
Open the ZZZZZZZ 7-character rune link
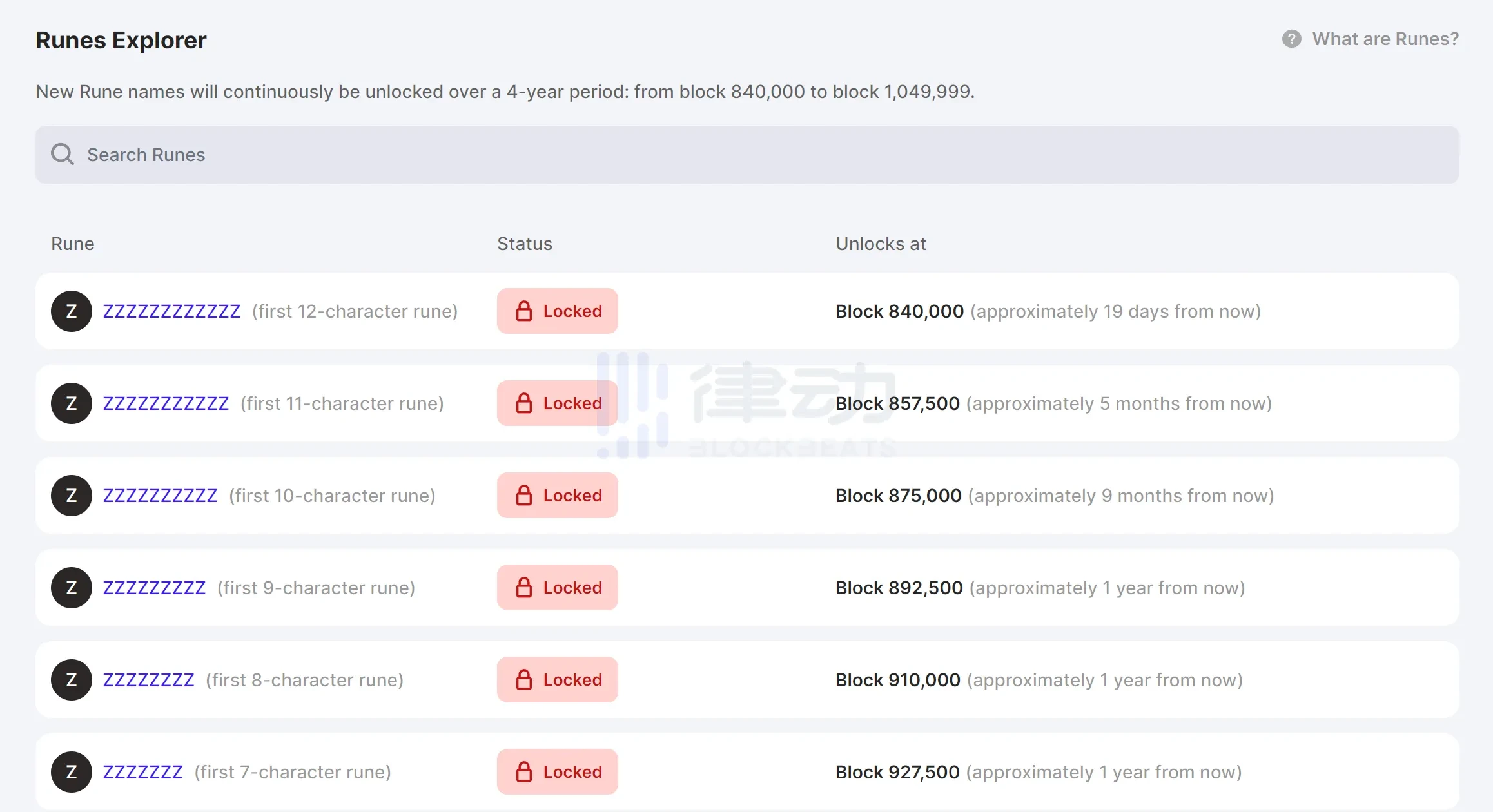(x=142, y=772)
